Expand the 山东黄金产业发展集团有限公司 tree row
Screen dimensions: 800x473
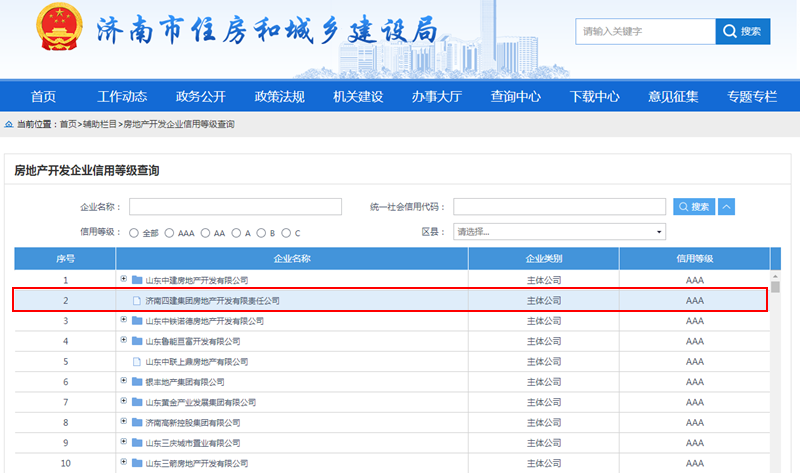point(123,402)
